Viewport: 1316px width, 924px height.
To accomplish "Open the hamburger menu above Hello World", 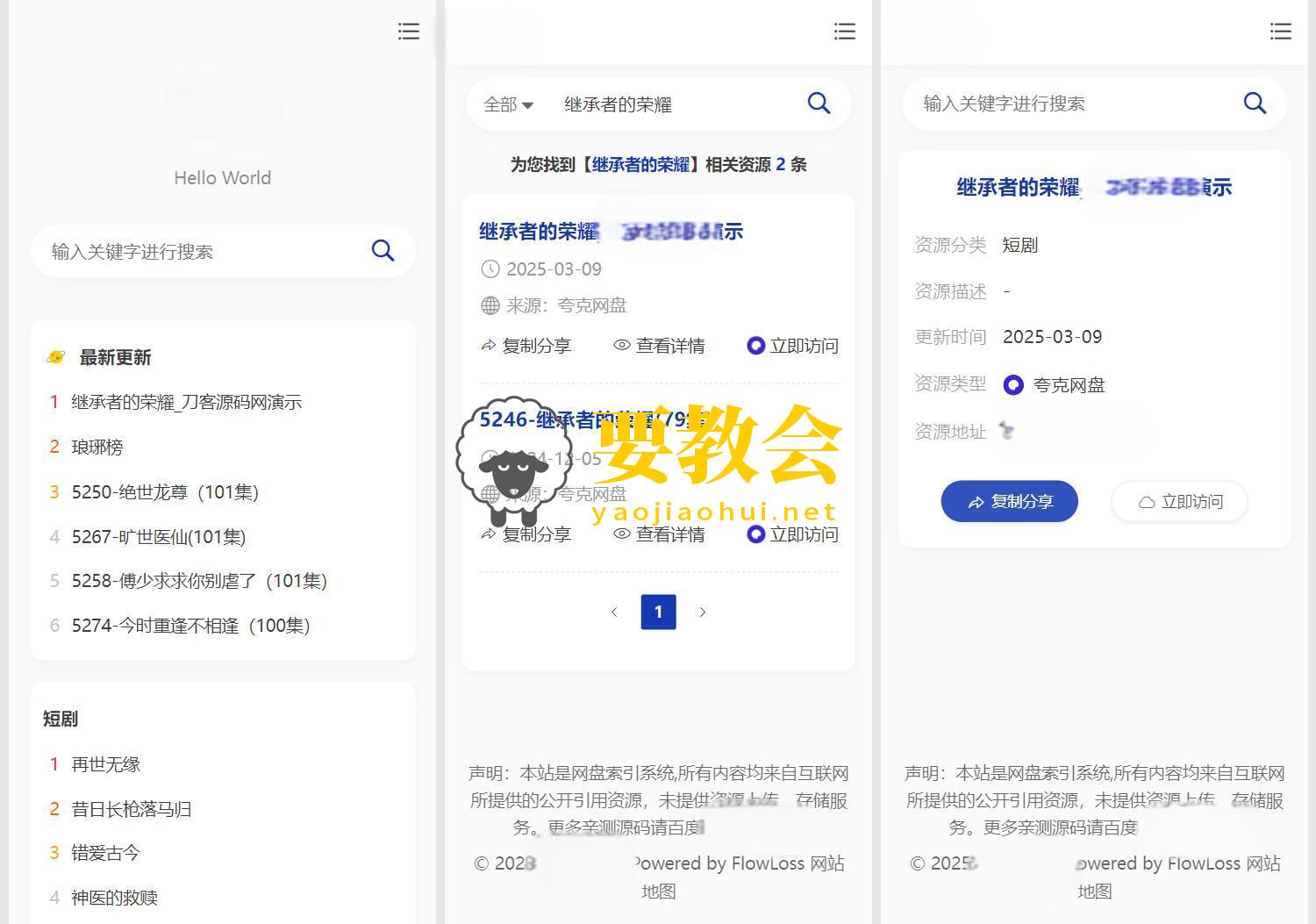I will [408, 32].
